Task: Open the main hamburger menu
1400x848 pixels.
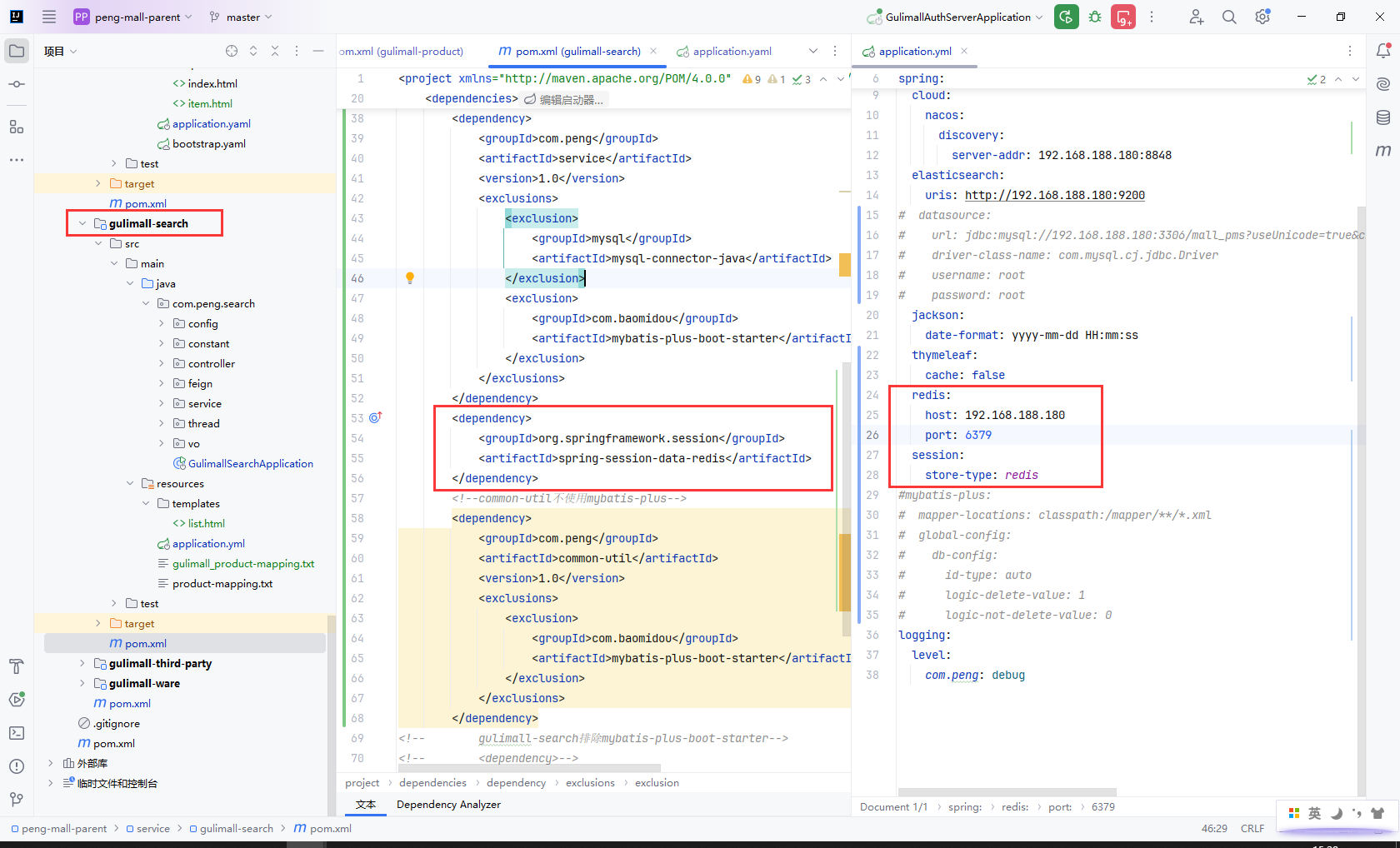Action: (x=49, y=17)
